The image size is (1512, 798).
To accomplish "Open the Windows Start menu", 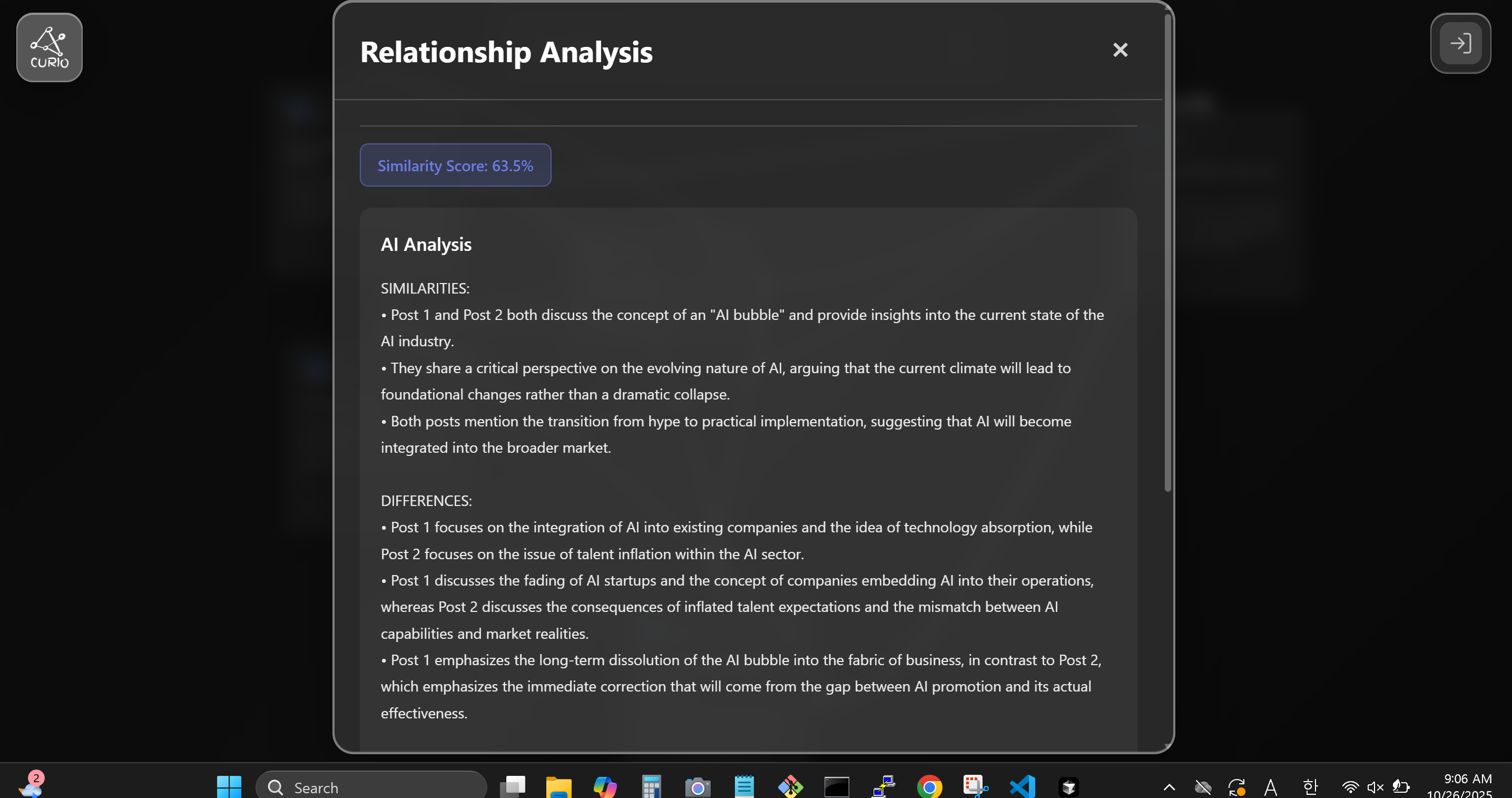I will [229, 786].
